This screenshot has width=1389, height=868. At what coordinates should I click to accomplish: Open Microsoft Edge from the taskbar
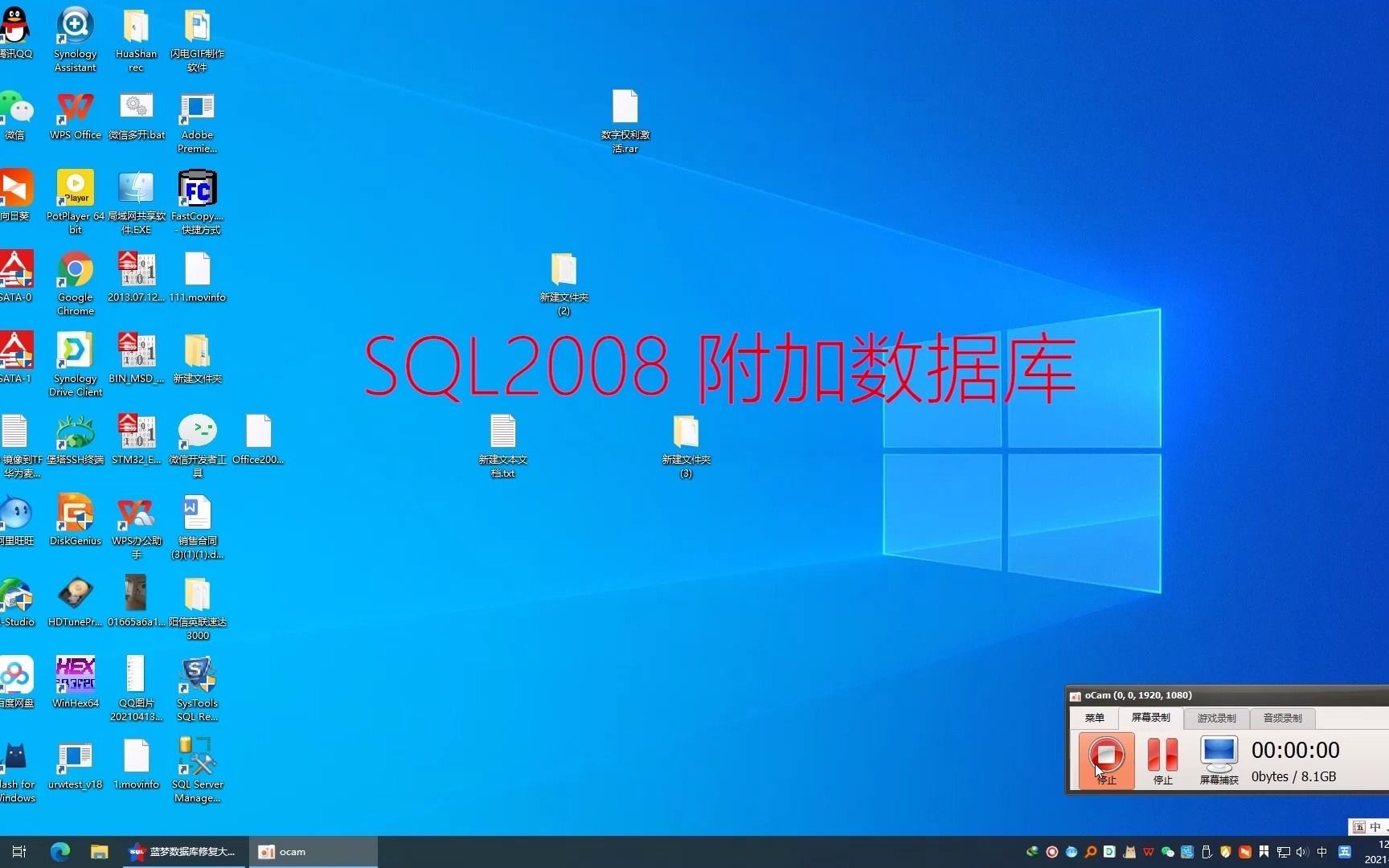(x=60, y=852)
